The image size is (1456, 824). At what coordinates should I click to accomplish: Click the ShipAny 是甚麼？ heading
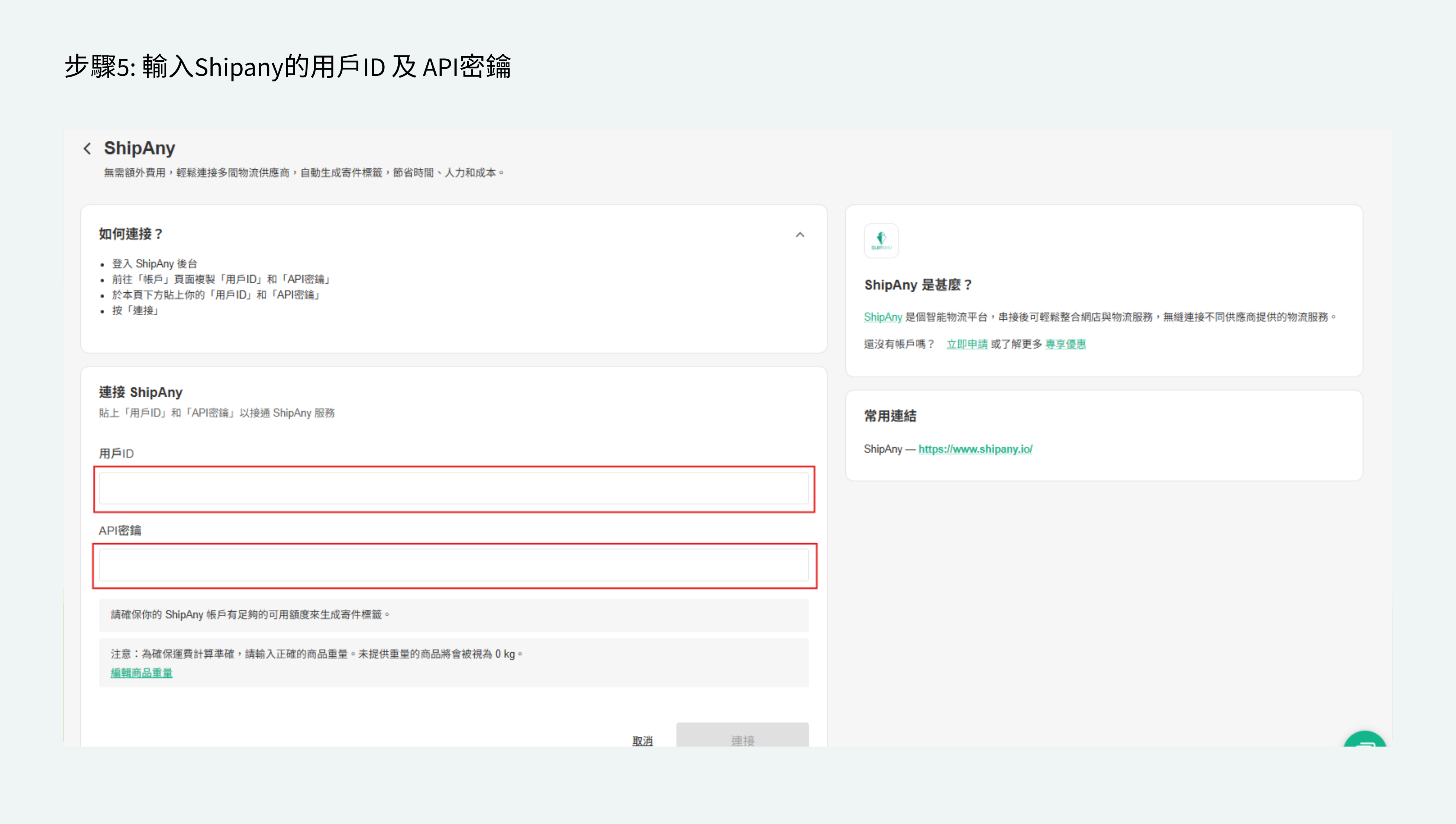917,285
